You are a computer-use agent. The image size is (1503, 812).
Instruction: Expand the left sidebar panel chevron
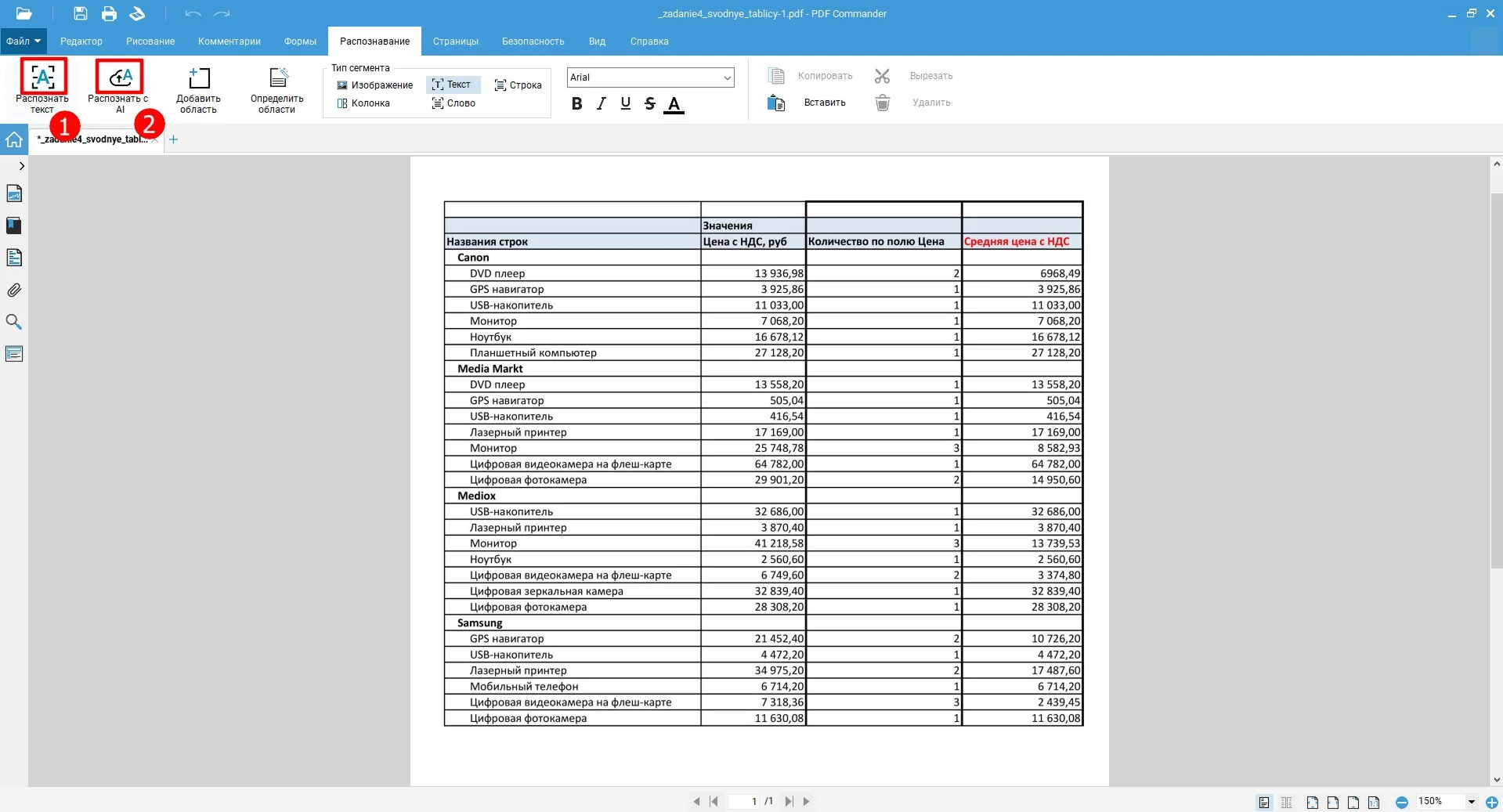point(21,166)
